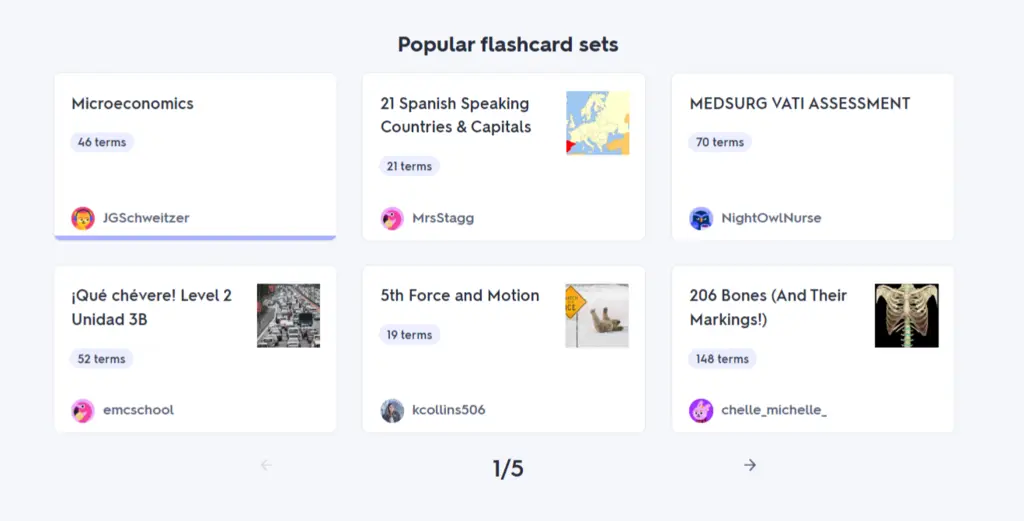The image size is (1024, 521).
Task: Click kcollins506's profile photo
Action: pyautogui.click(x=392, y=410)
